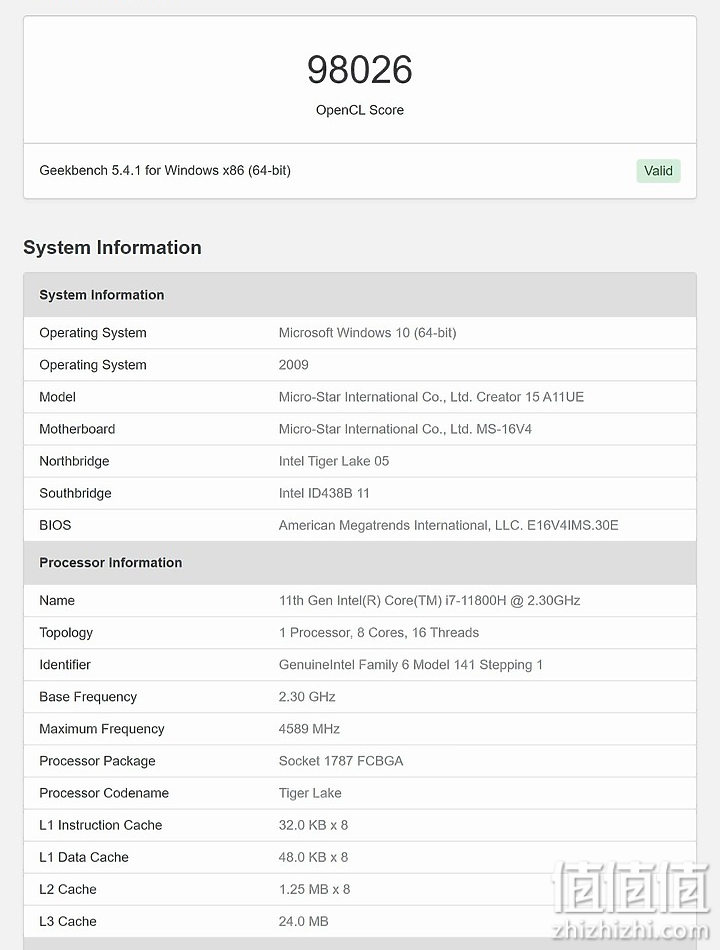Click the L1 Instruction Cache label
The width and height of the screenshot is (720, 950).
[101, 825]
